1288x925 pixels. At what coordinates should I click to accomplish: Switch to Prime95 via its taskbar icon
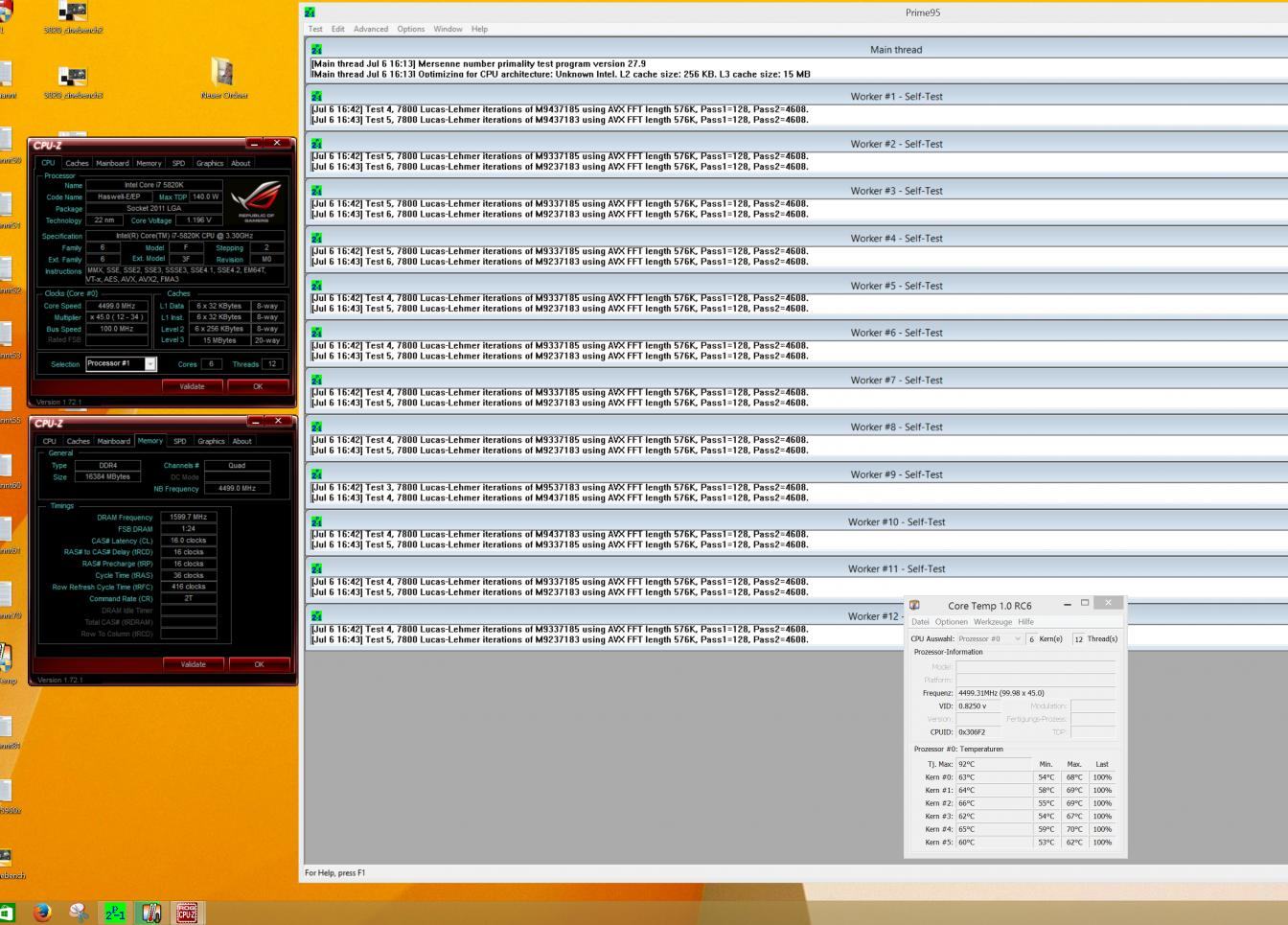(x=115, y=913)
